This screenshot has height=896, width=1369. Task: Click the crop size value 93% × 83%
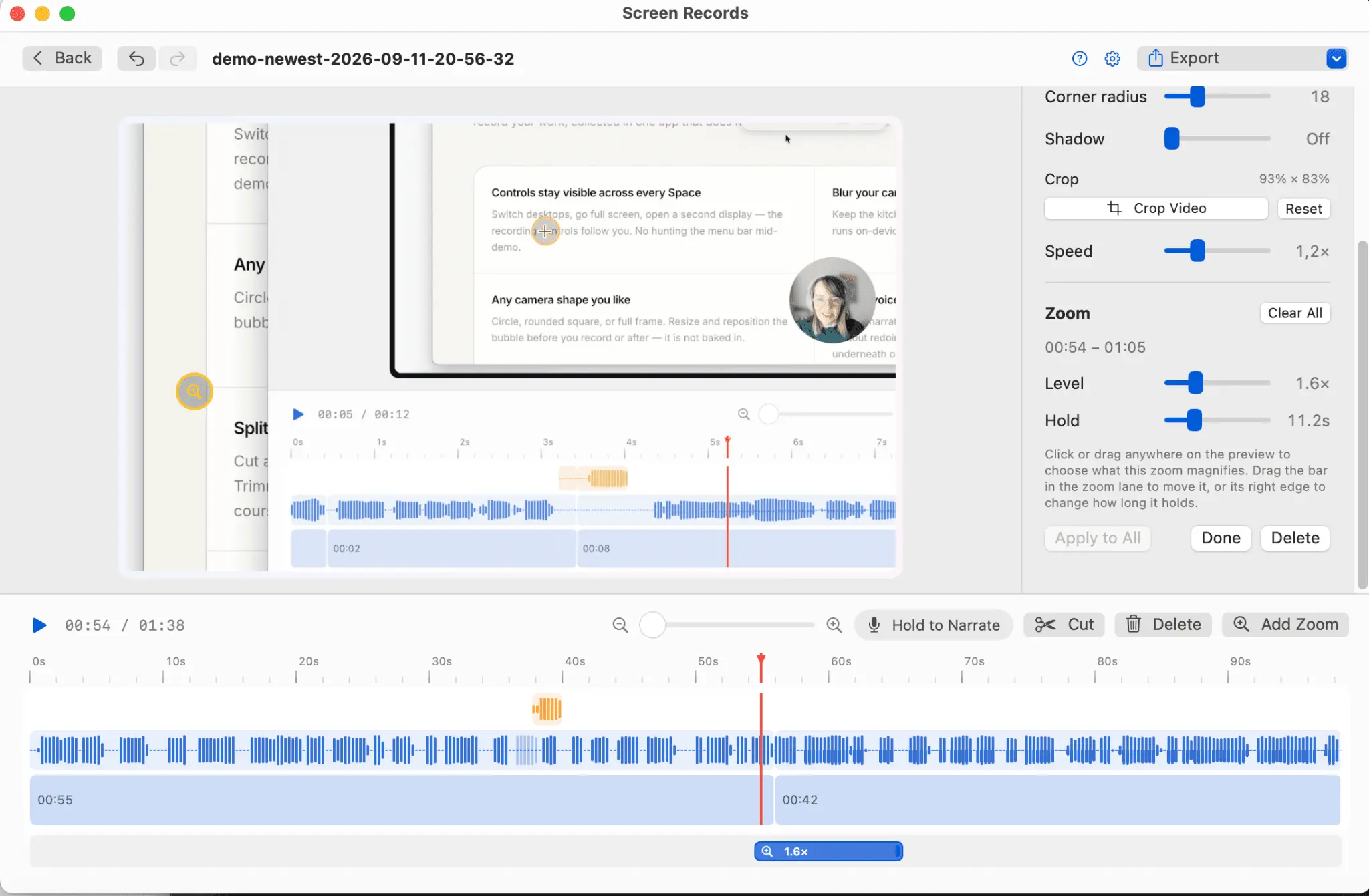1294,179
